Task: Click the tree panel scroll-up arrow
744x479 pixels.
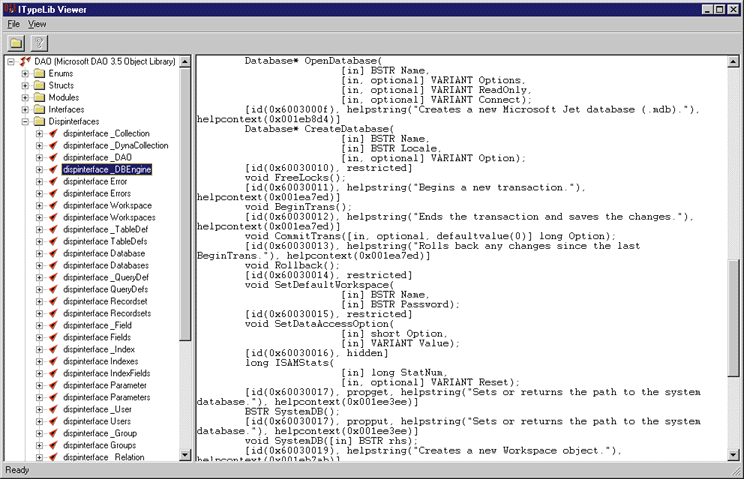Action: (x=185, y=62)
